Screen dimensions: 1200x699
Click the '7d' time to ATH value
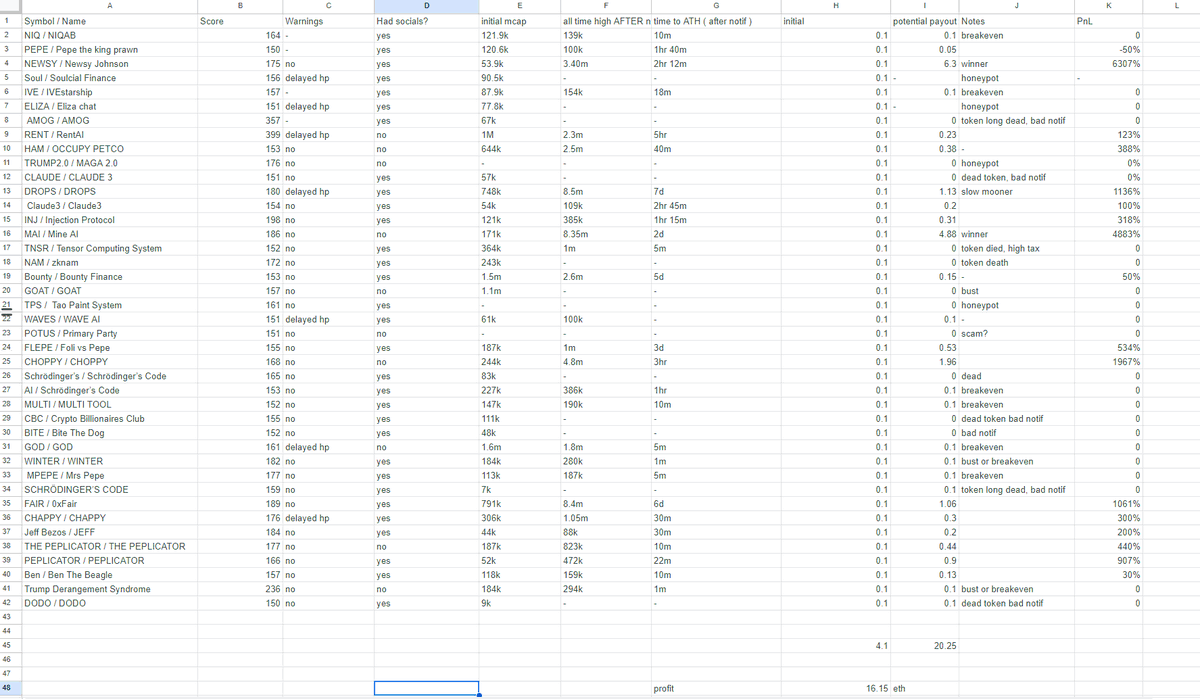click(658, 191)
